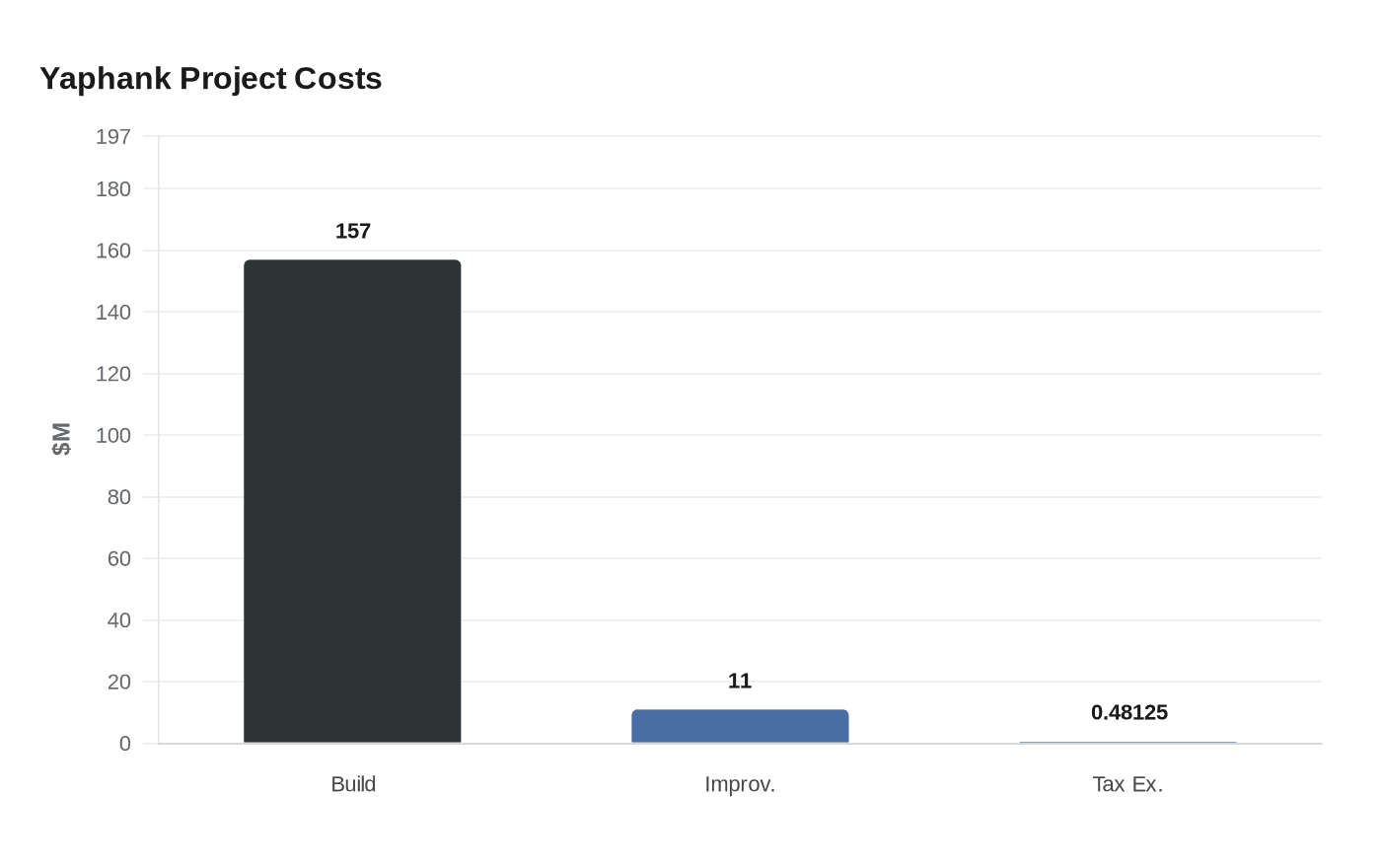Image resolution: width=1381 pixels, height=868 pixels.
Task: Click the Yaphank Project Costs title
Action: tap(210, 78)
